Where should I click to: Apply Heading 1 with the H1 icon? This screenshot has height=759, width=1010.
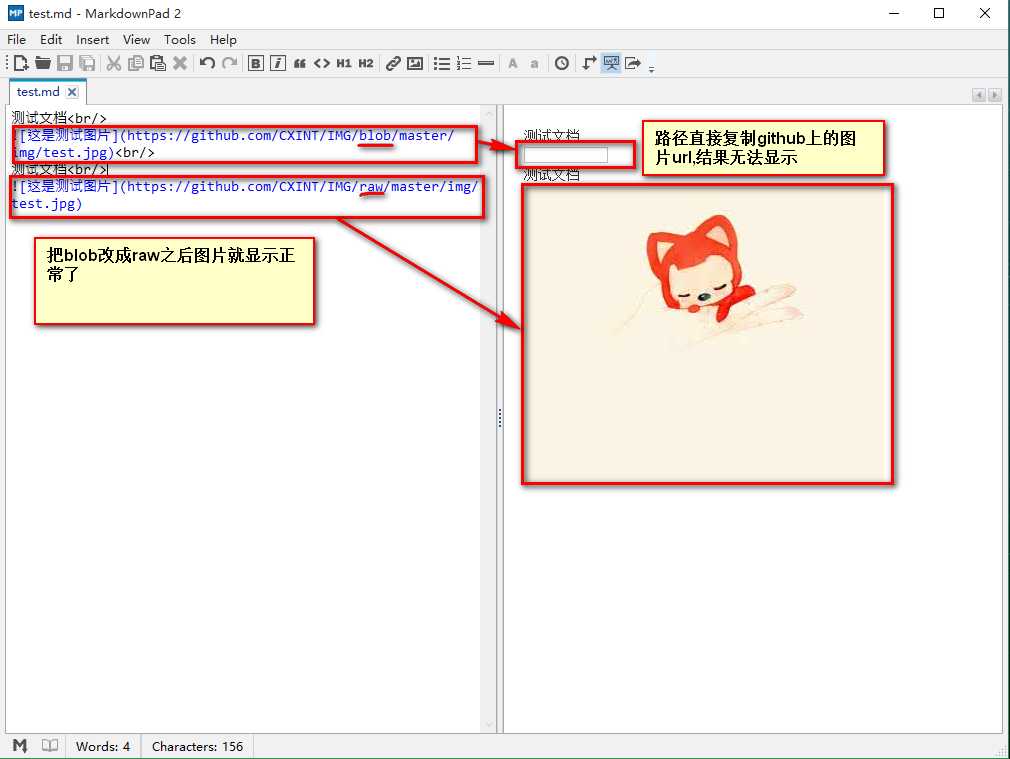click(x=344, y=63)
